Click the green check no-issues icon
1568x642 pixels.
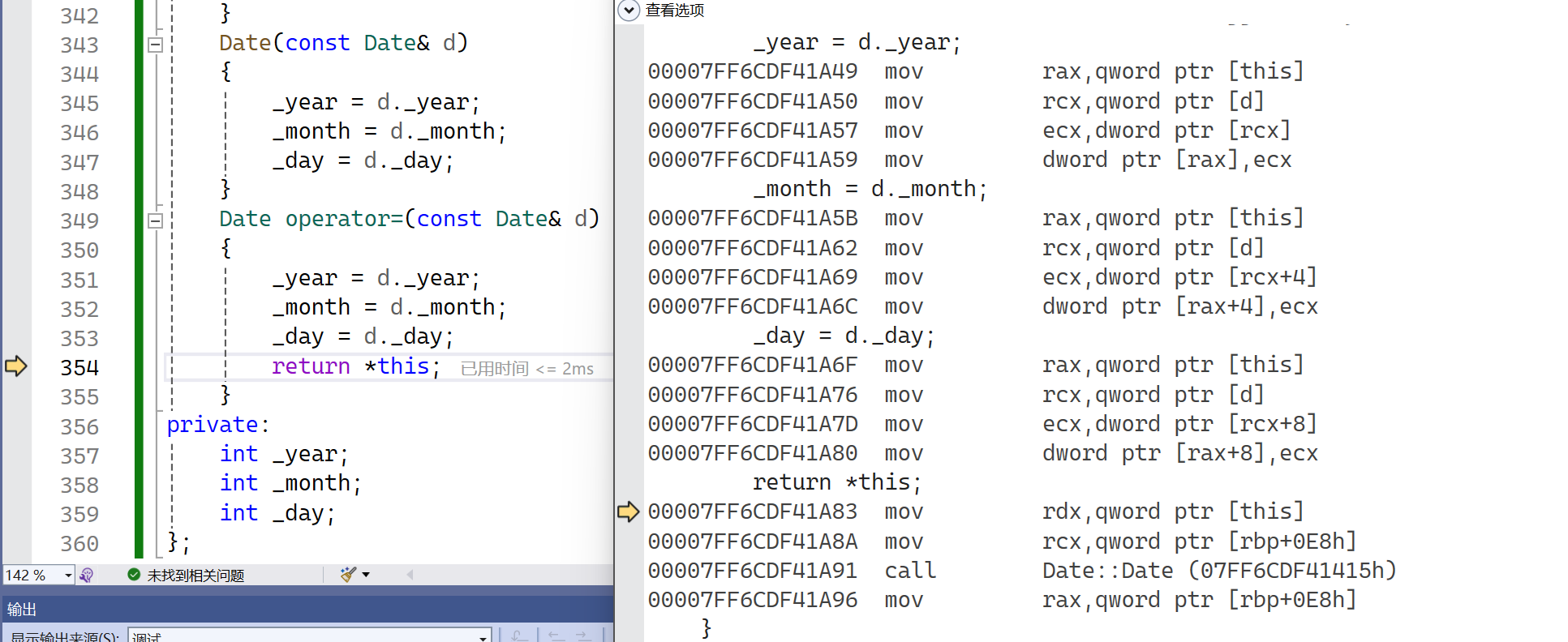pyautogui.click(x=134, y=575)
